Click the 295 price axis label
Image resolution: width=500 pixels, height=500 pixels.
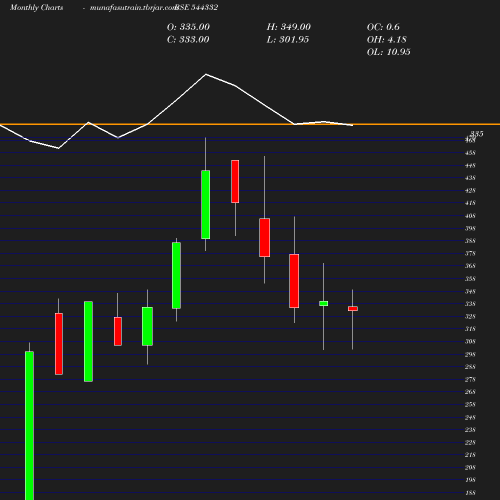tap(470, 355)
